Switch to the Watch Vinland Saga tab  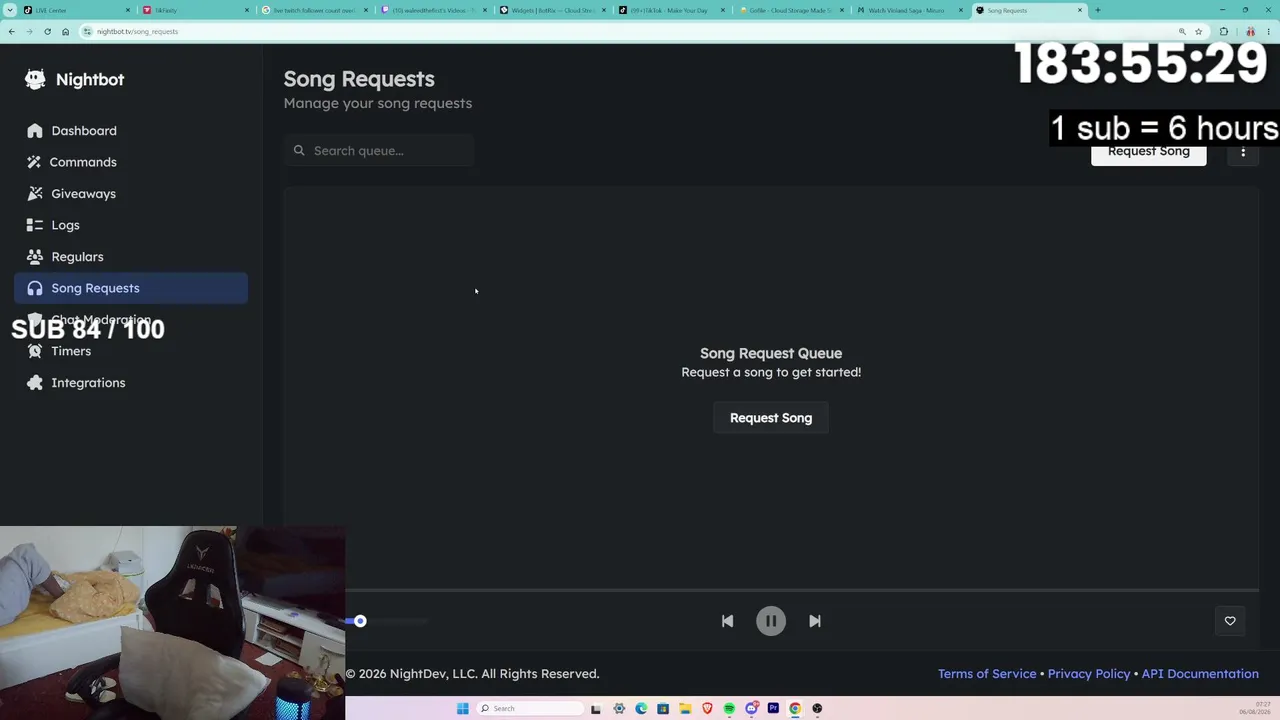click(x=910, y=10)
